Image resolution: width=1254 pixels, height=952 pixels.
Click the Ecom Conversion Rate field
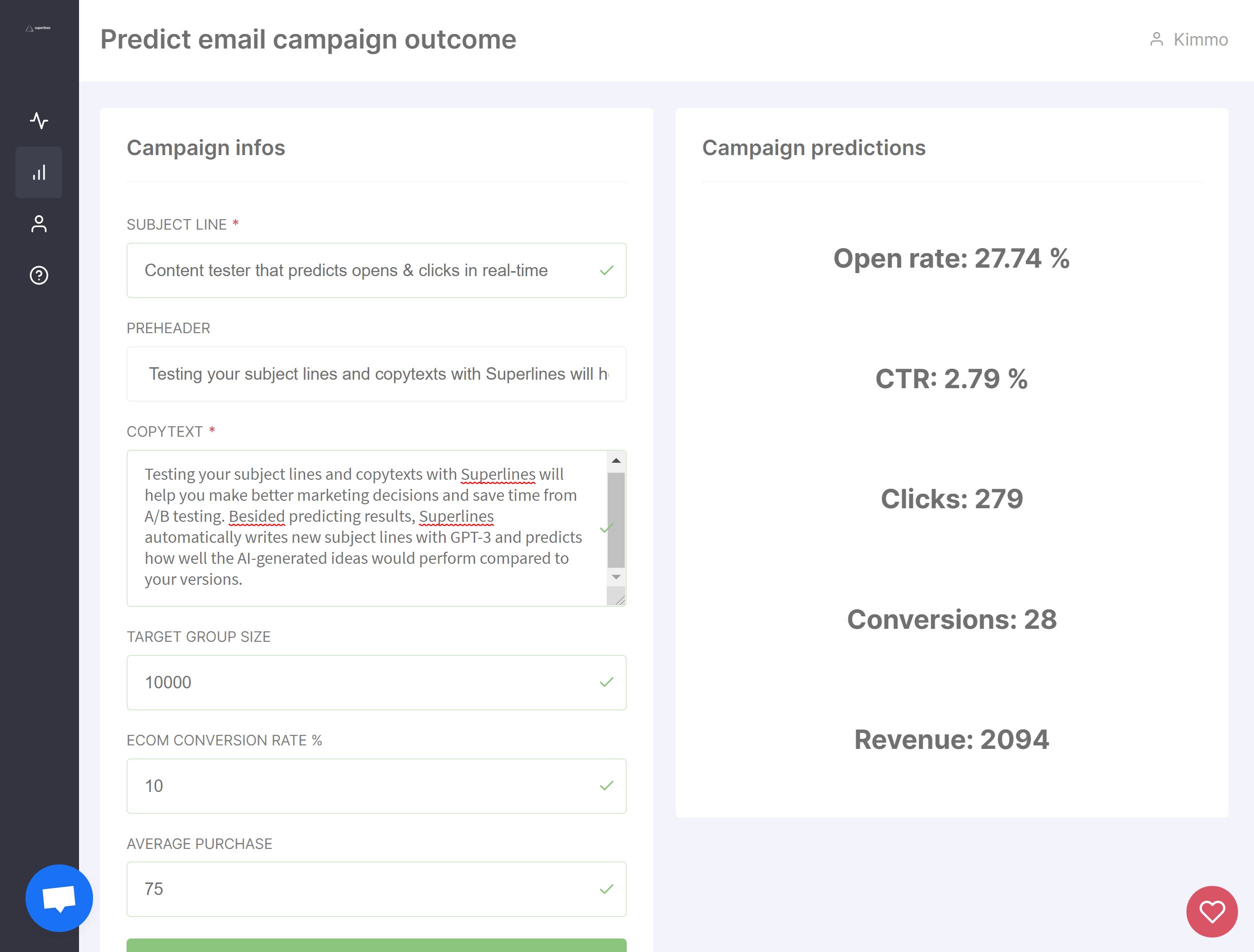point(363,786)
